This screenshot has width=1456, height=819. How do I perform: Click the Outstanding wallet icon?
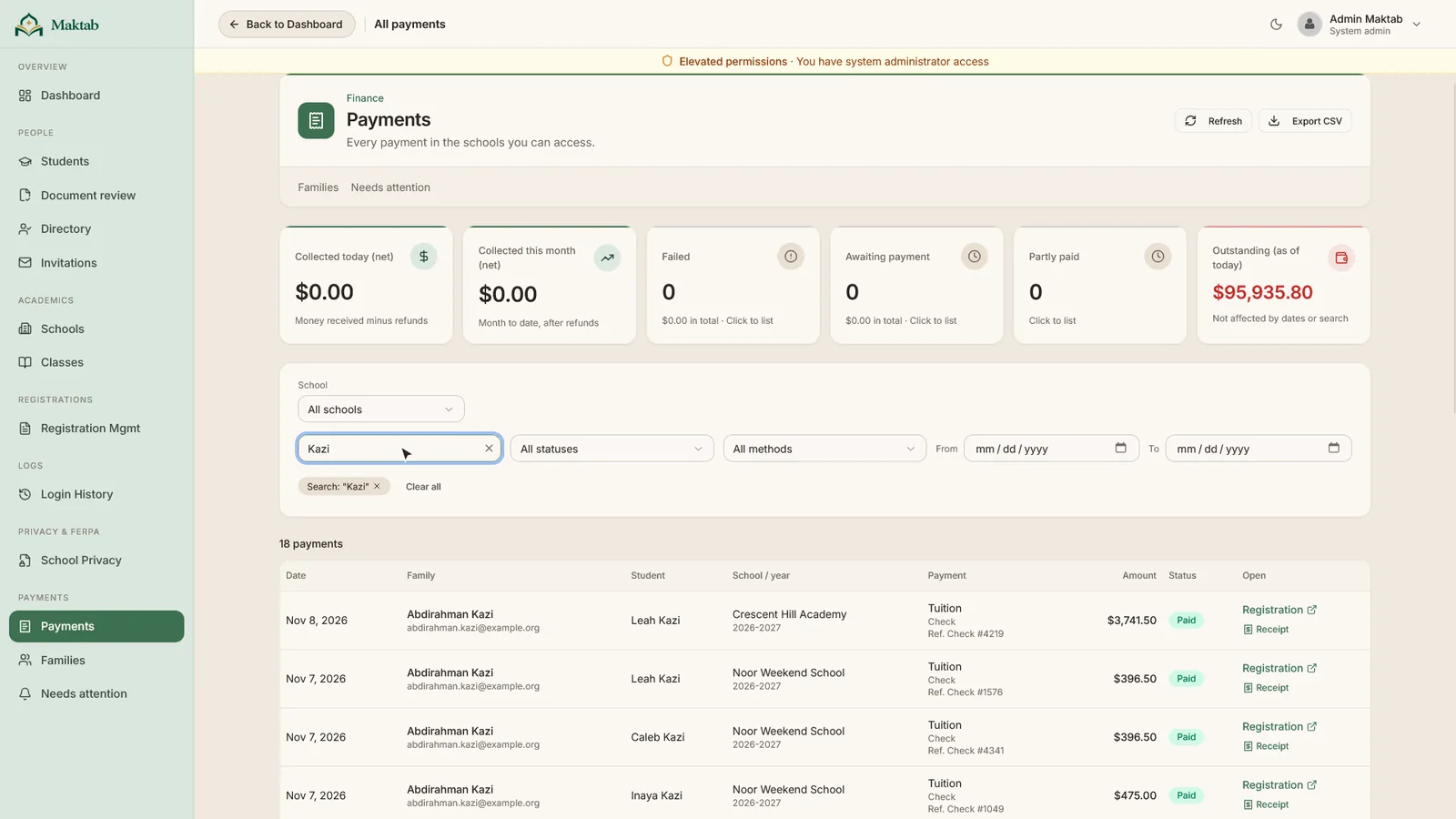point(1341,258)
